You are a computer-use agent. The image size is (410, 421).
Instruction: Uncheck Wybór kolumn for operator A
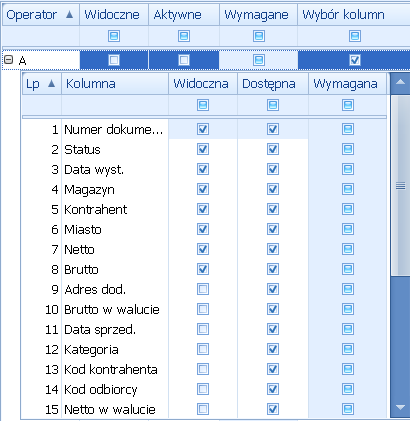(x=355, y=60)
